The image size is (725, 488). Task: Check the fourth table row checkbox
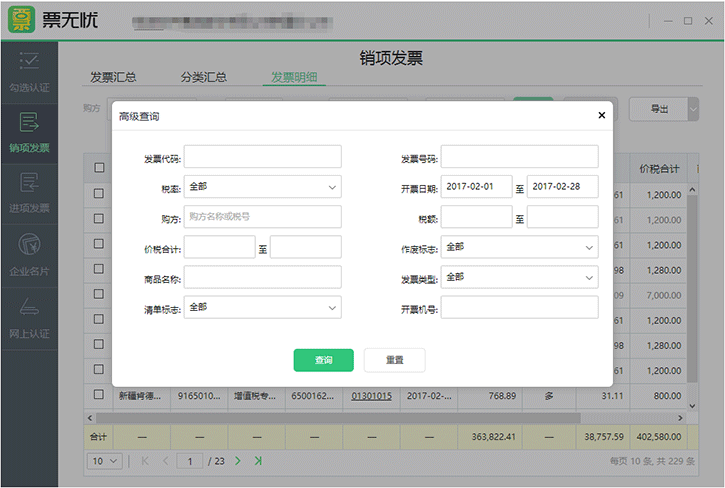(99, 268)
